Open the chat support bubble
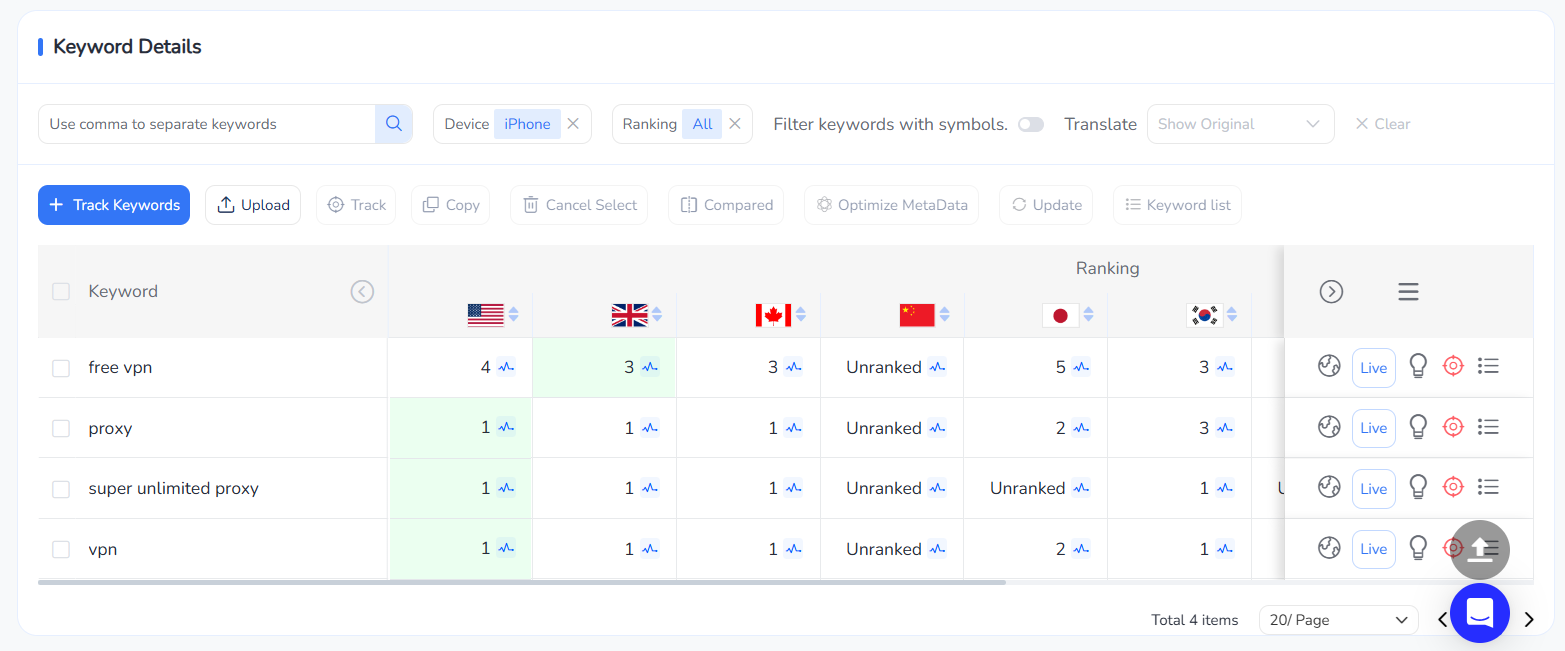The width and height of the screenshot is (1565, 651). pos(1479,613)
